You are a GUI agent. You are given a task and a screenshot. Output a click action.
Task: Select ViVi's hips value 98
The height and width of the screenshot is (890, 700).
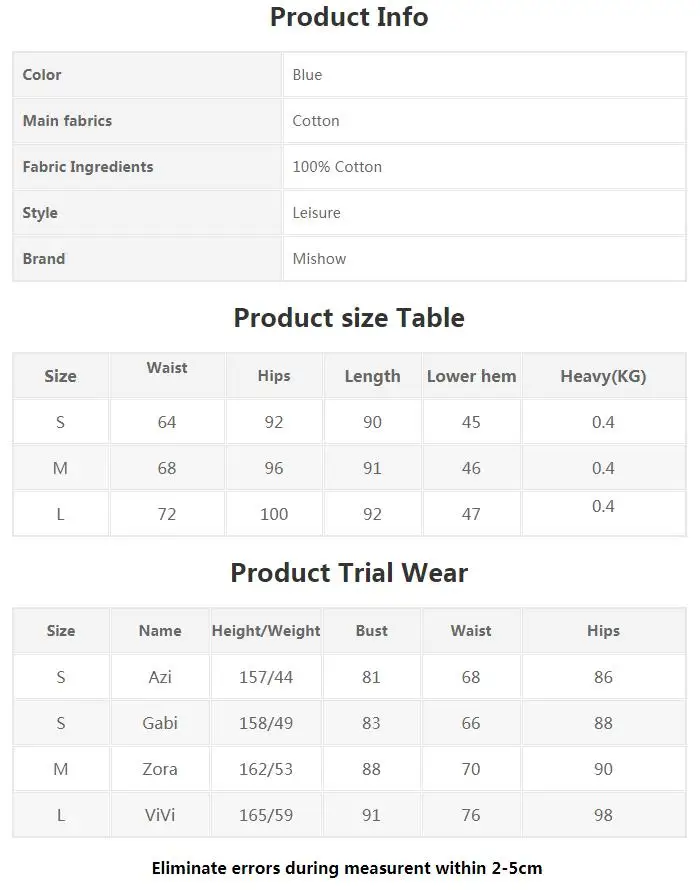(x=603, y=815)
